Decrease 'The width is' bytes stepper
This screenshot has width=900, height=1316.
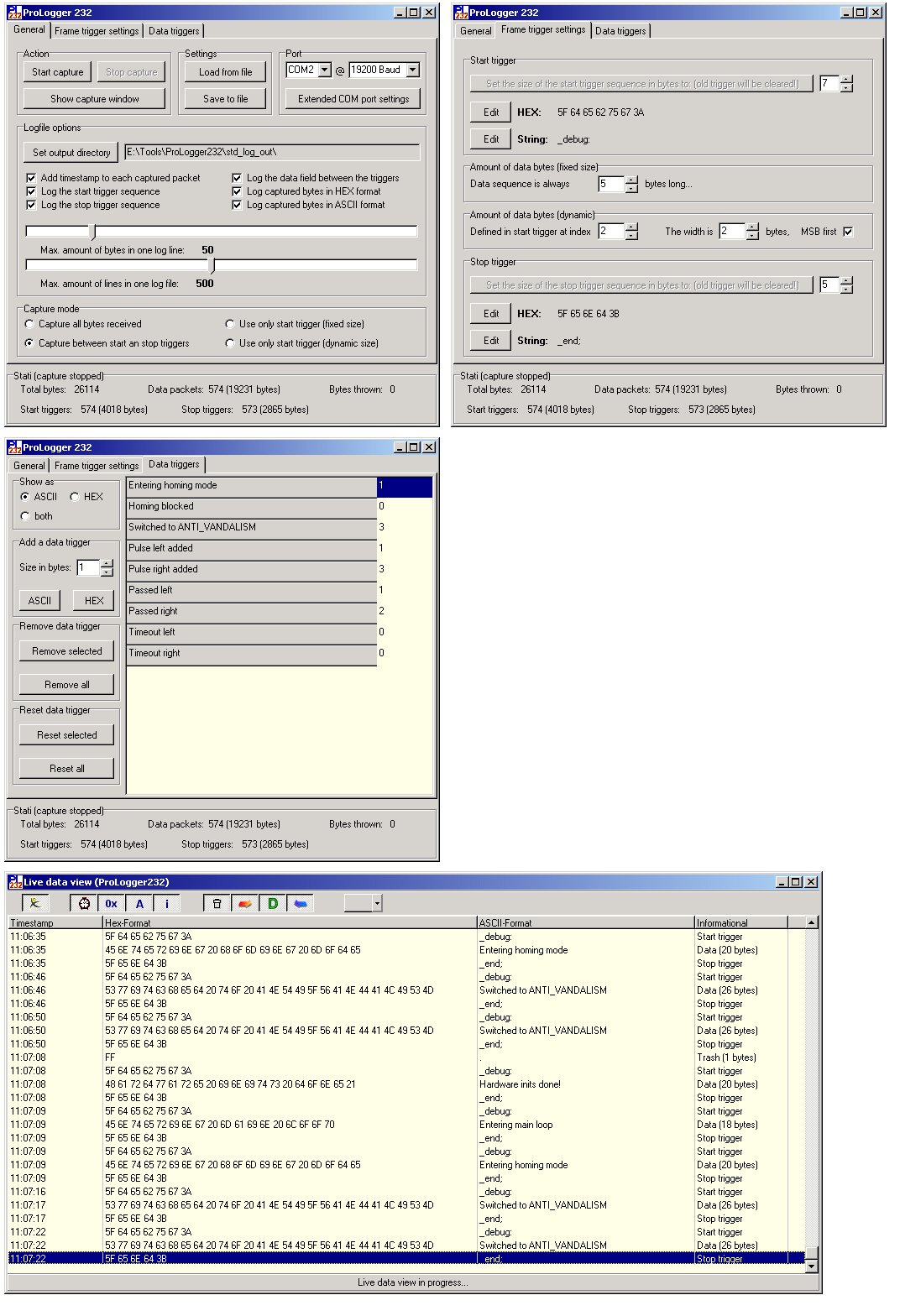pyautogui.click(x=752, y=236)
